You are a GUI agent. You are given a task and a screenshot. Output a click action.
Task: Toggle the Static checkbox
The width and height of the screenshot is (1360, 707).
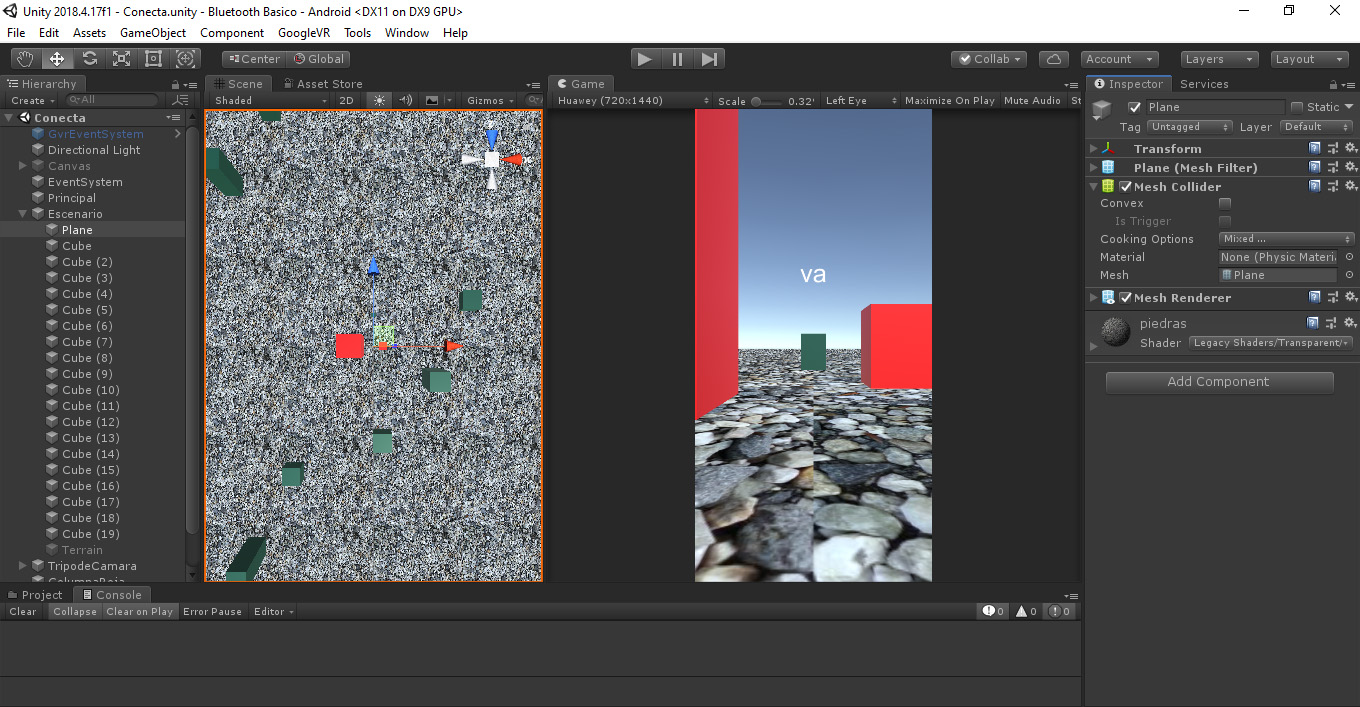pos(1297,107)
